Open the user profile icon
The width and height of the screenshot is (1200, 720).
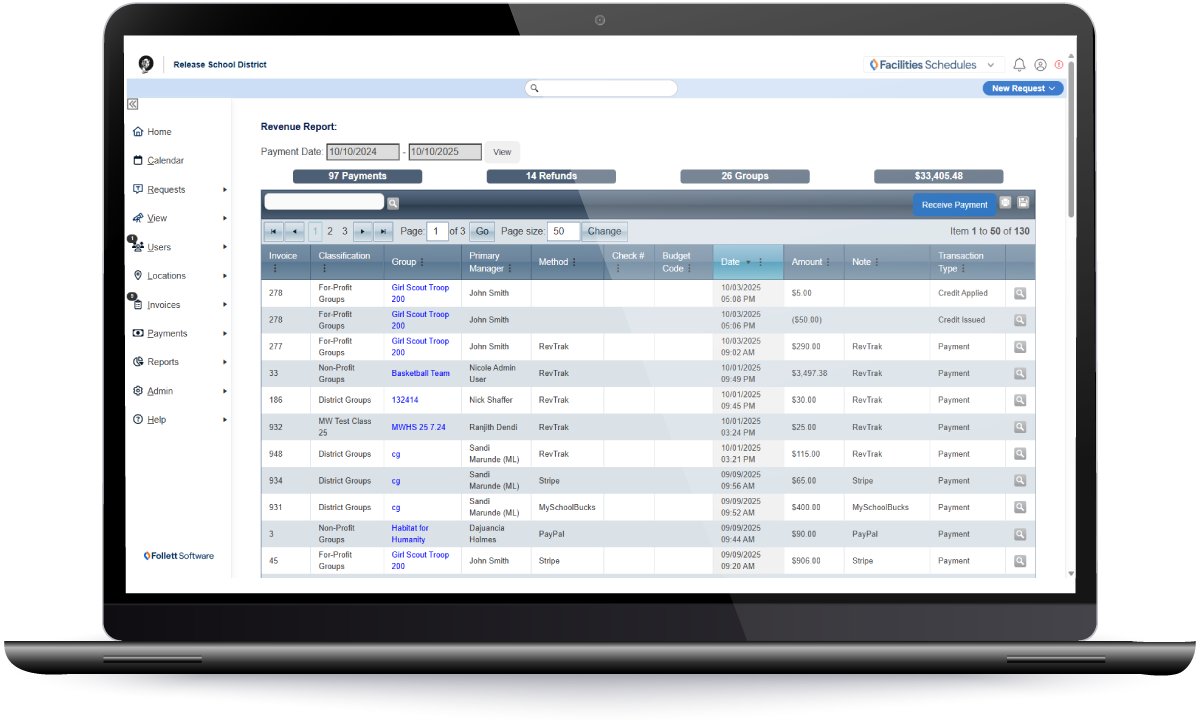(1040, 65)
